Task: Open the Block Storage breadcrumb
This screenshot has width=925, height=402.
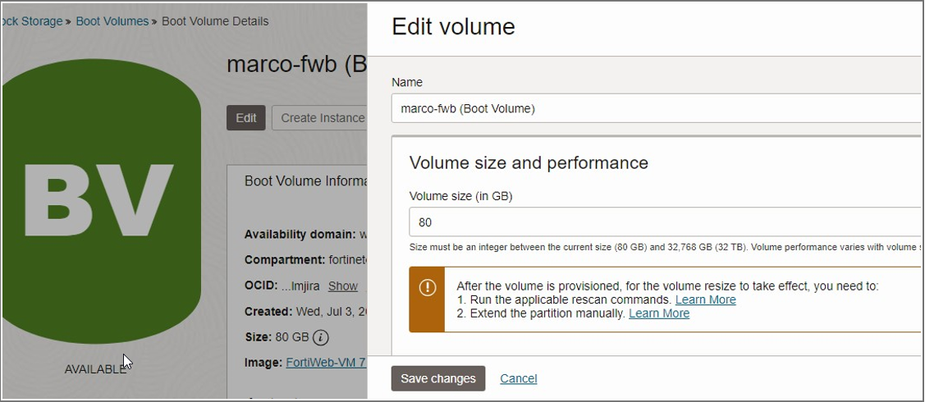Action: (x=34, y=21)
